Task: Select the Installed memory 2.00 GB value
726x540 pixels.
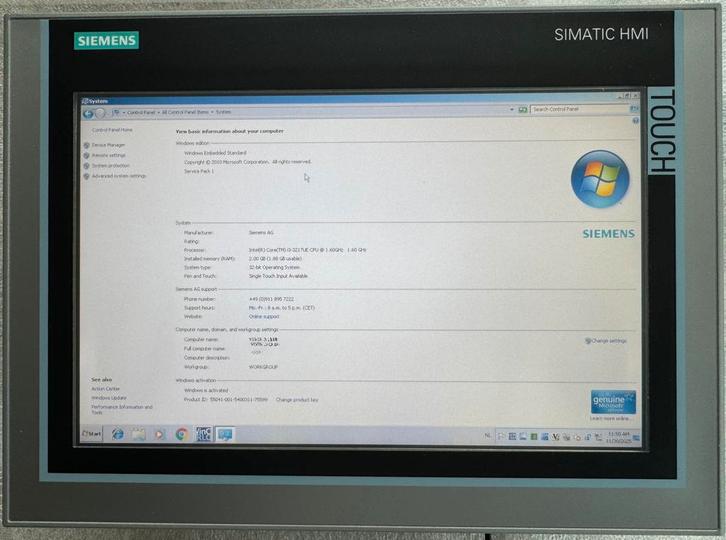Action: coord(275,258)
